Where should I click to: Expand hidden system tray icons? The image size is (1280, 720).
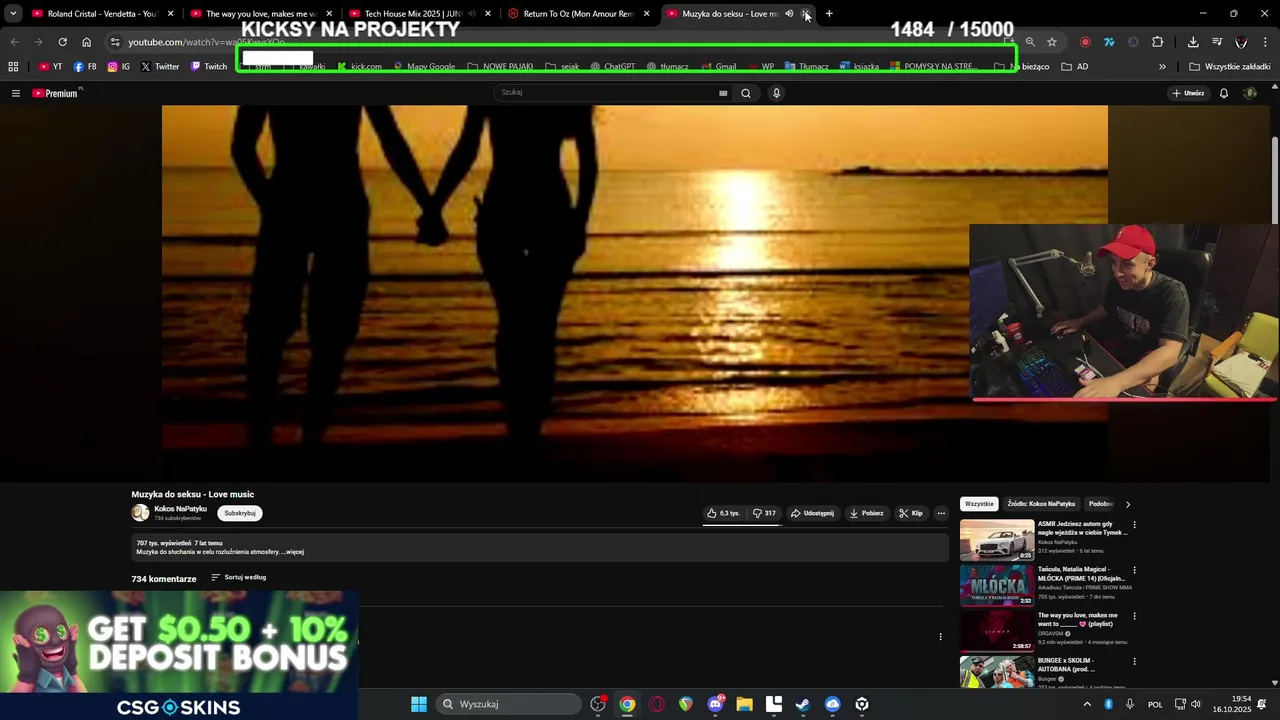point(1087,704)
